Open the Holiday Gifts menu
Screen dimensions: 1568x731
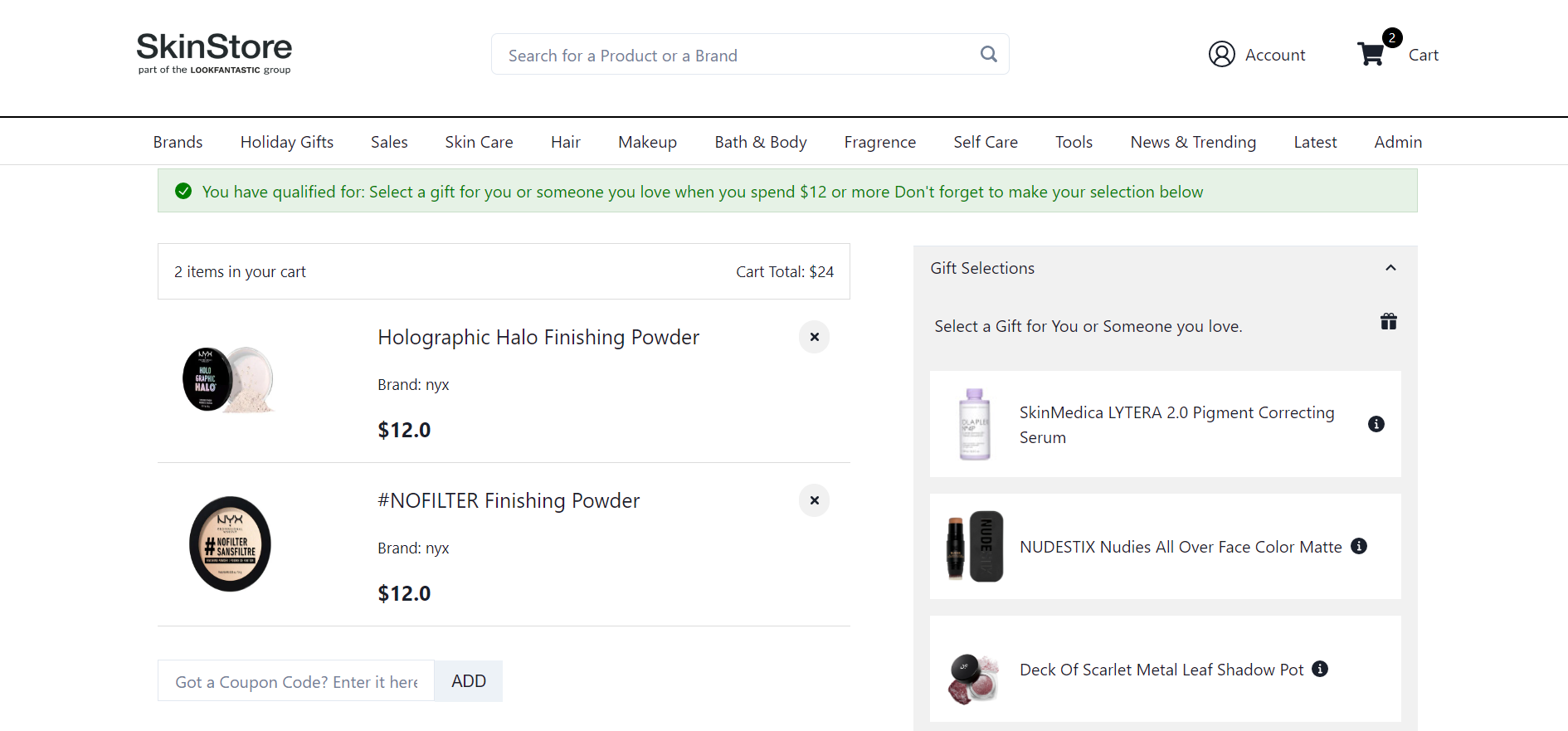[x=286, y=142]
